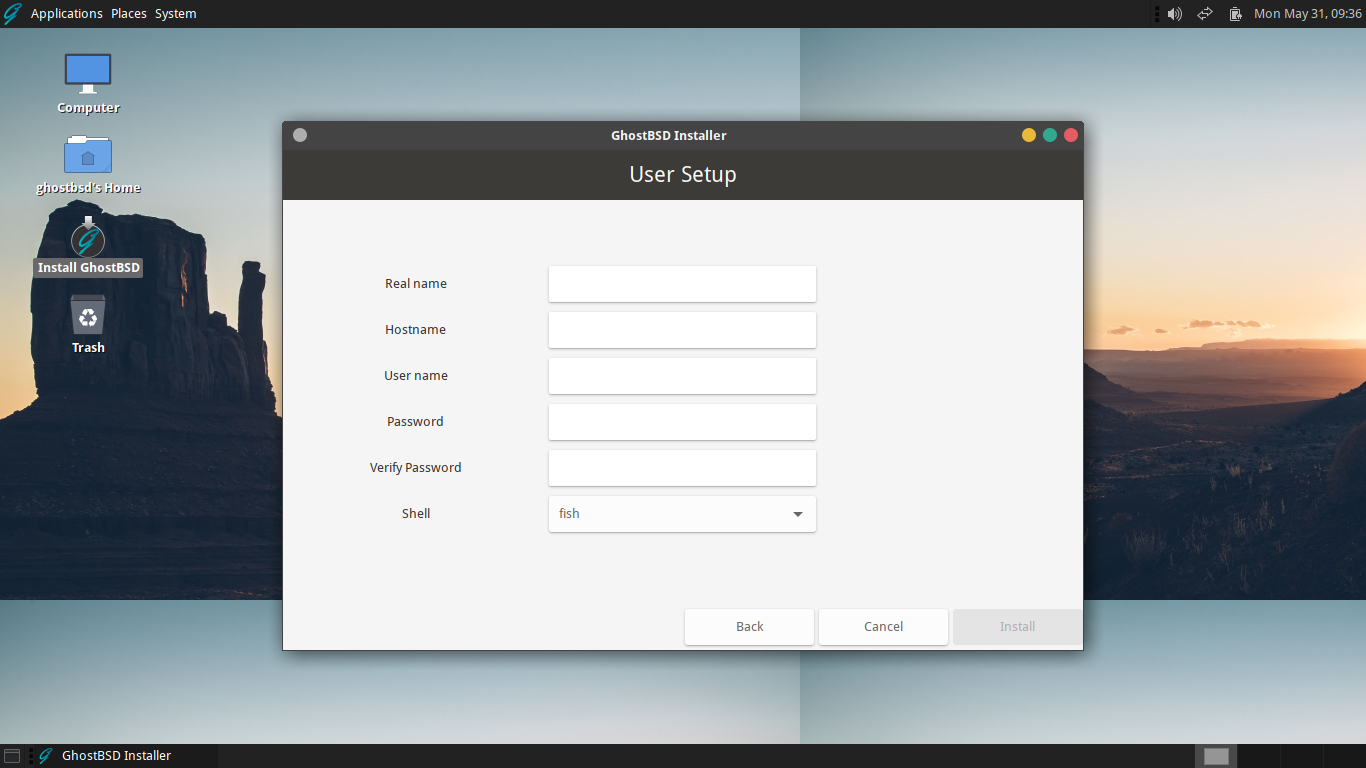Click the 'Real name' label text
This screenshot has height=768, width=1366.
coord(416,284)
